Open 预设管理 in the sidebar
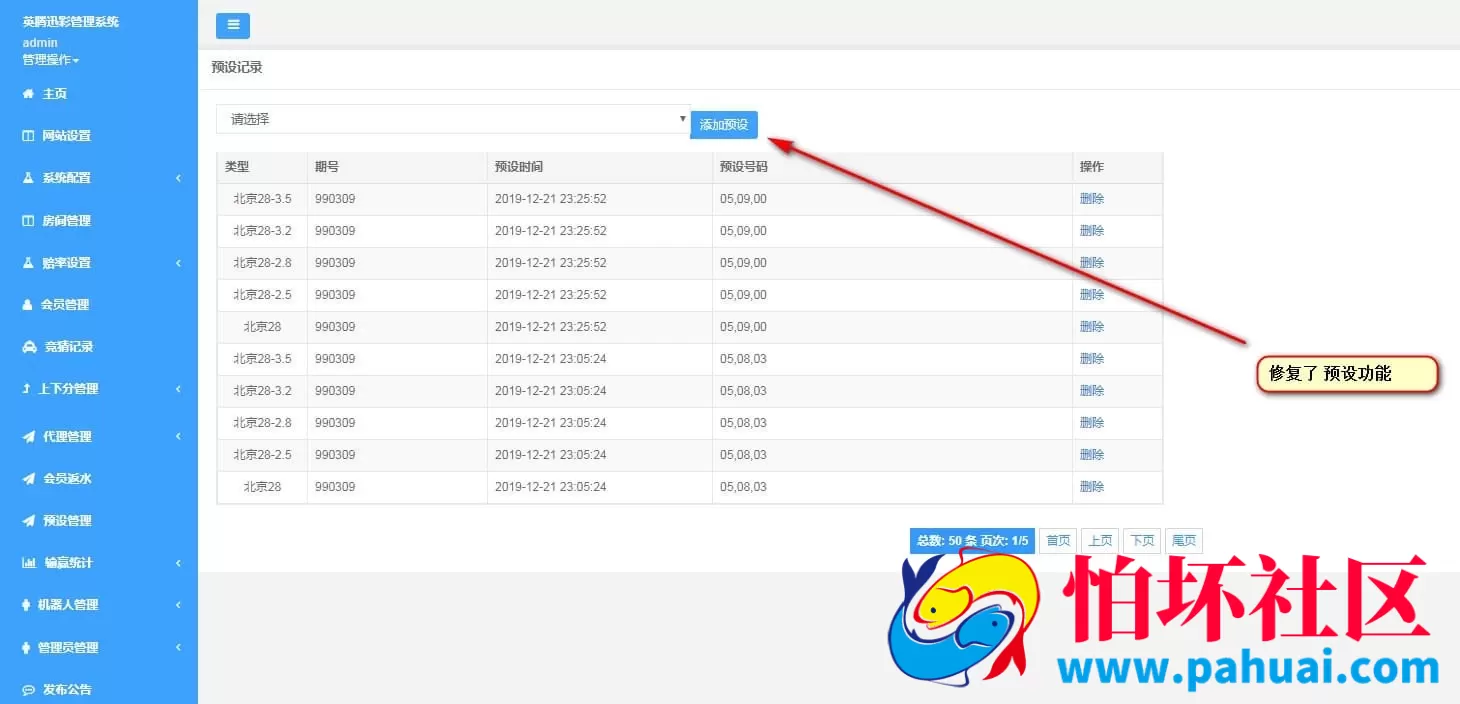Screen dimensions: 1460x704 click(67, 521)
